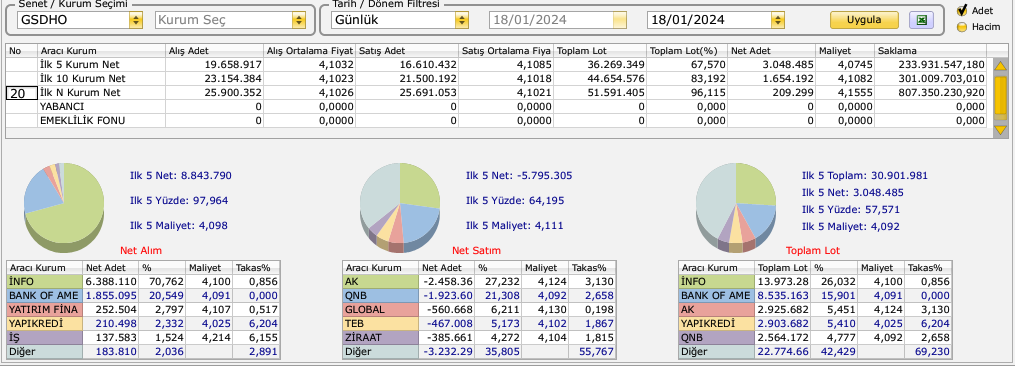Click the table vertical scrollbar thumb
The width and height of the screenshot is (1015, 366).
pyautogui.click(x=1000, y=95)
